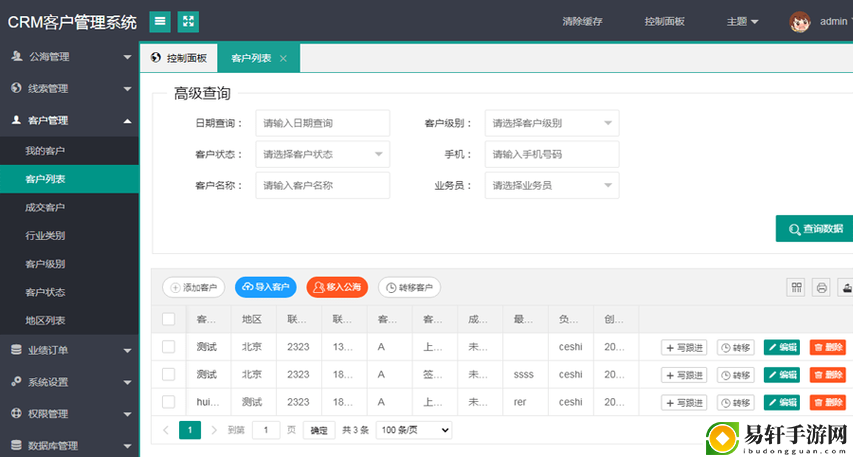Click the 地区 column header
853x457 pixels.
click(x=252, y=319)
